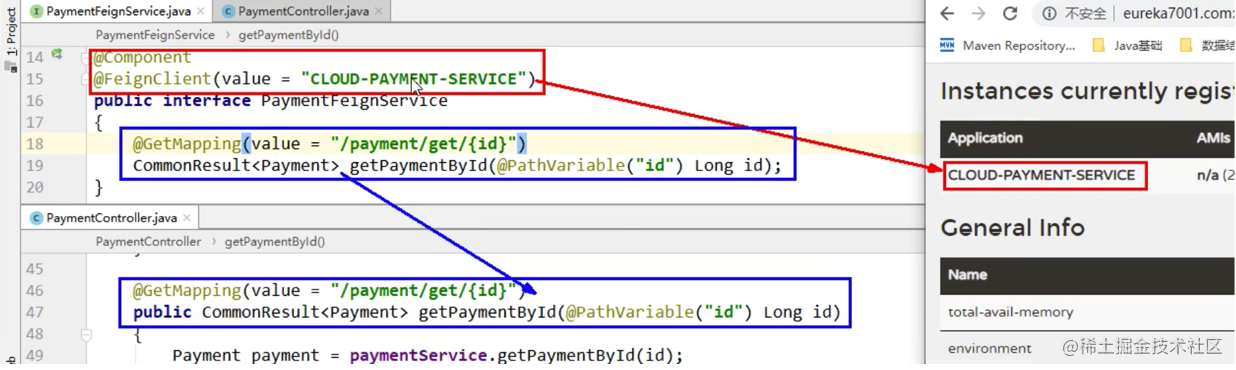Viewport: 1236px width, 370px height.
Task: Click the General Info heading
Action: tap(1012, 228)
